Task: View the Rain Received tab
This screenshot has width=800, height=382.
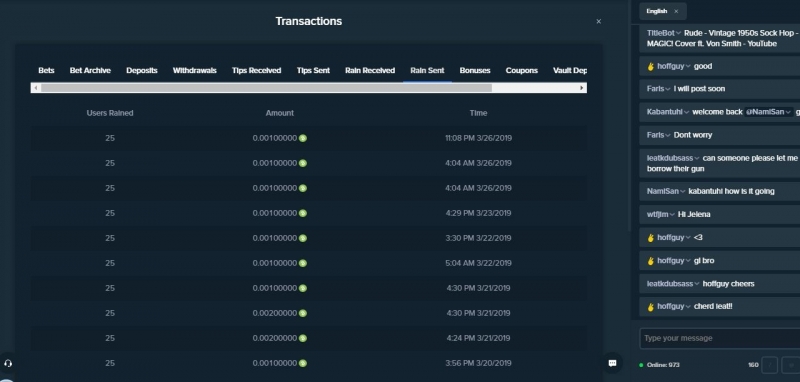Action: click(x=370, y=70)
